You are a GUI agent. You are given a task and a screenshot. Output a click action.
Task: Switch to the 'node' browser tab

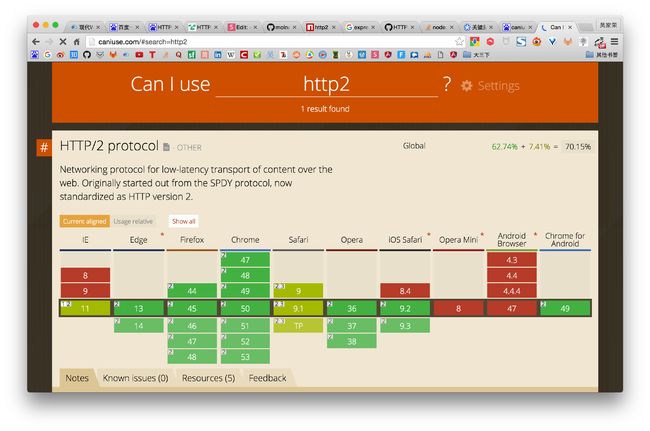(439, 27)
